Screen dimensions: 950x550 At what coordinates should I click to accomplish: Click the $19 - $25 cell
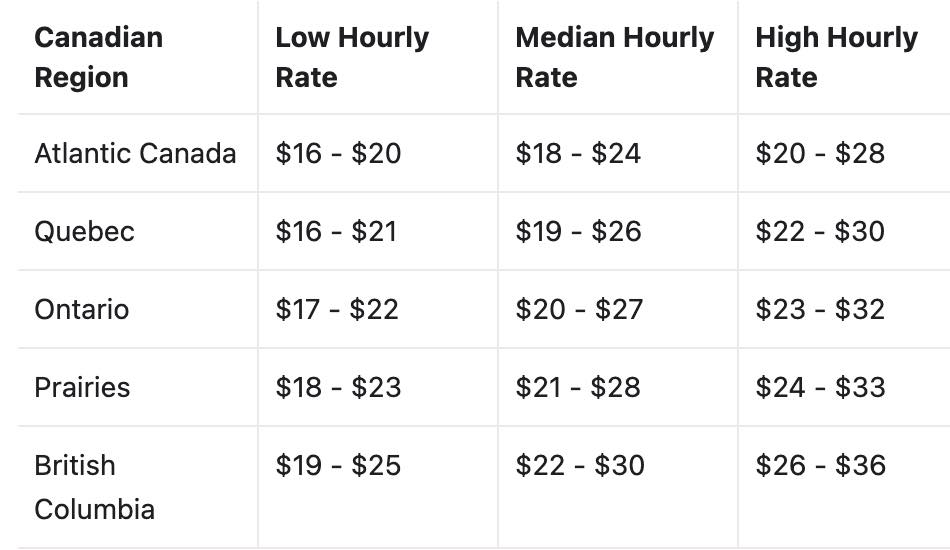pyautogui.click(x=338, y=466)
